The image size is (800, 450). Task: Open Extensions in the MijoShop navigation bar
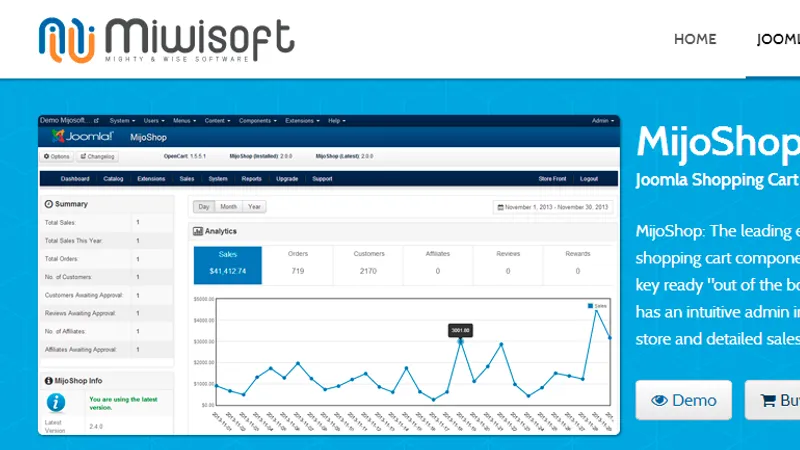pyautogui.click(x=151, y=179)
